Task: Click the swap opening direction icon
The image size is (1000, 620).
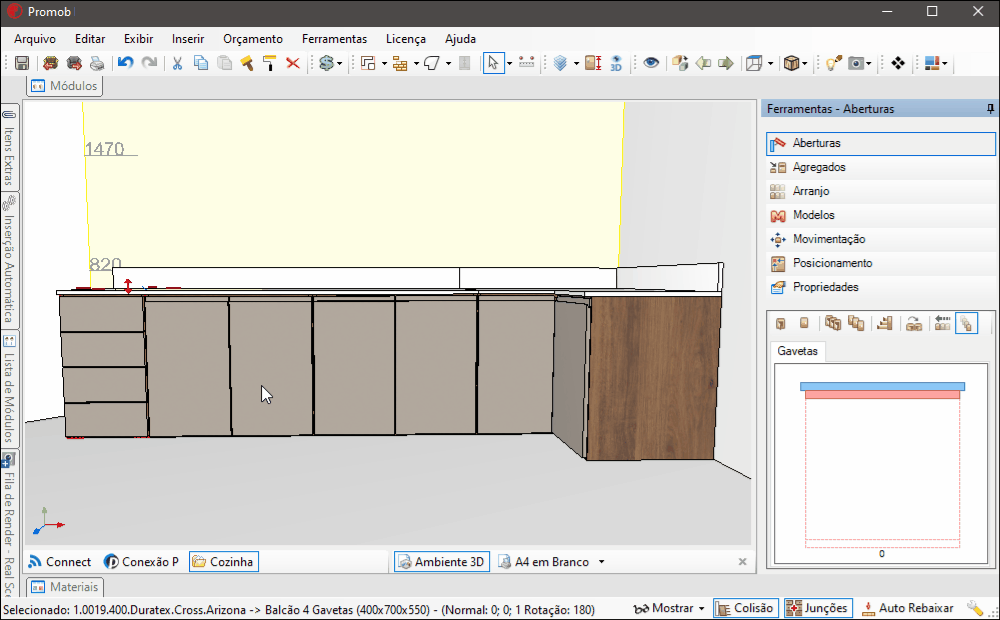Action: click(x=914, y=323)
